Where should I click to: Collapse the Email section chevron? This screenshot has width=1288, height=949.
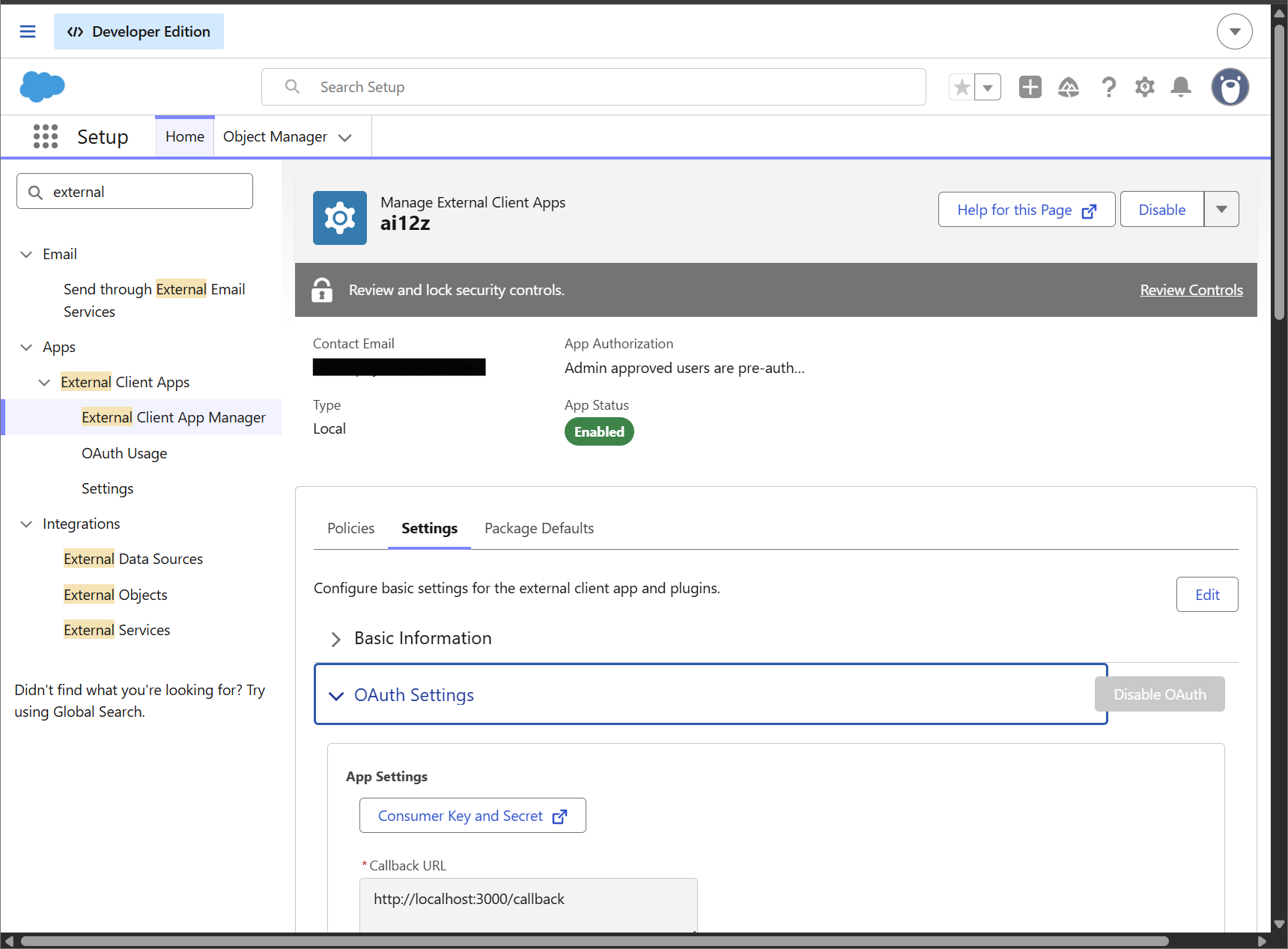(x=26, y=254)
